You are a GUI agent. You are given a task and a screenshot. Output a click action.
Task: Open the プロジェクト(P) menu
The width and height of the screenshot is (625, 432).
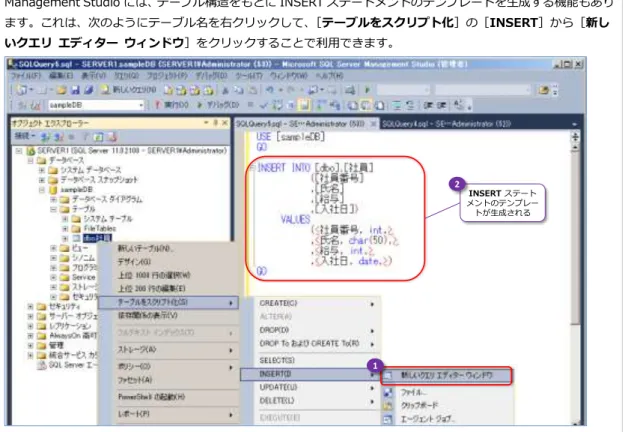[166, 76]
